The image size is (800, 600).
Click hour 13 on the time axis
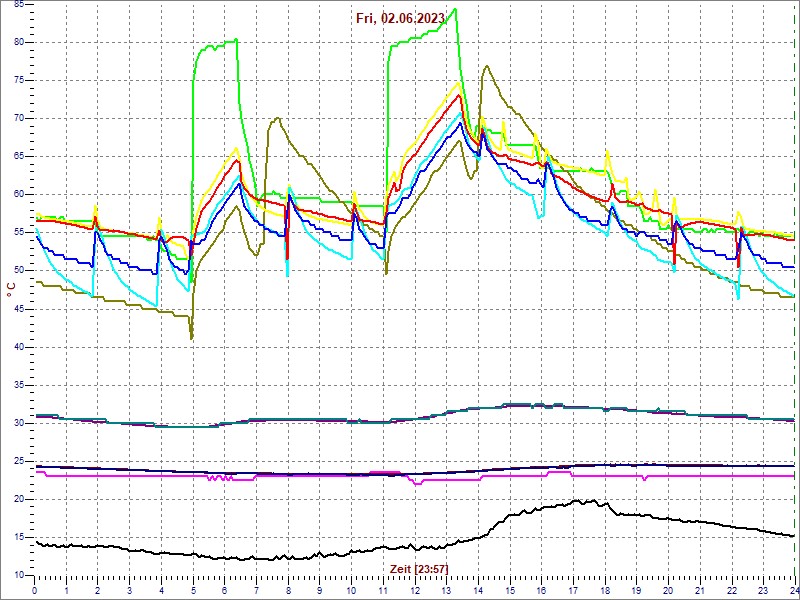pyautogui.click(x=446, y=589)
